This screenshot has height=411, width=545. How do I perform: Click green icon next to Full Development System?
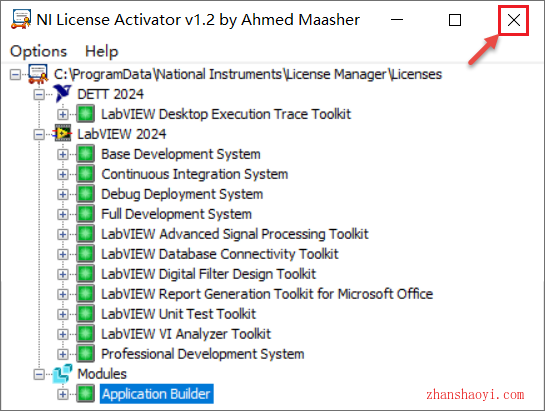pyautogui.click(x=86, y=214)
